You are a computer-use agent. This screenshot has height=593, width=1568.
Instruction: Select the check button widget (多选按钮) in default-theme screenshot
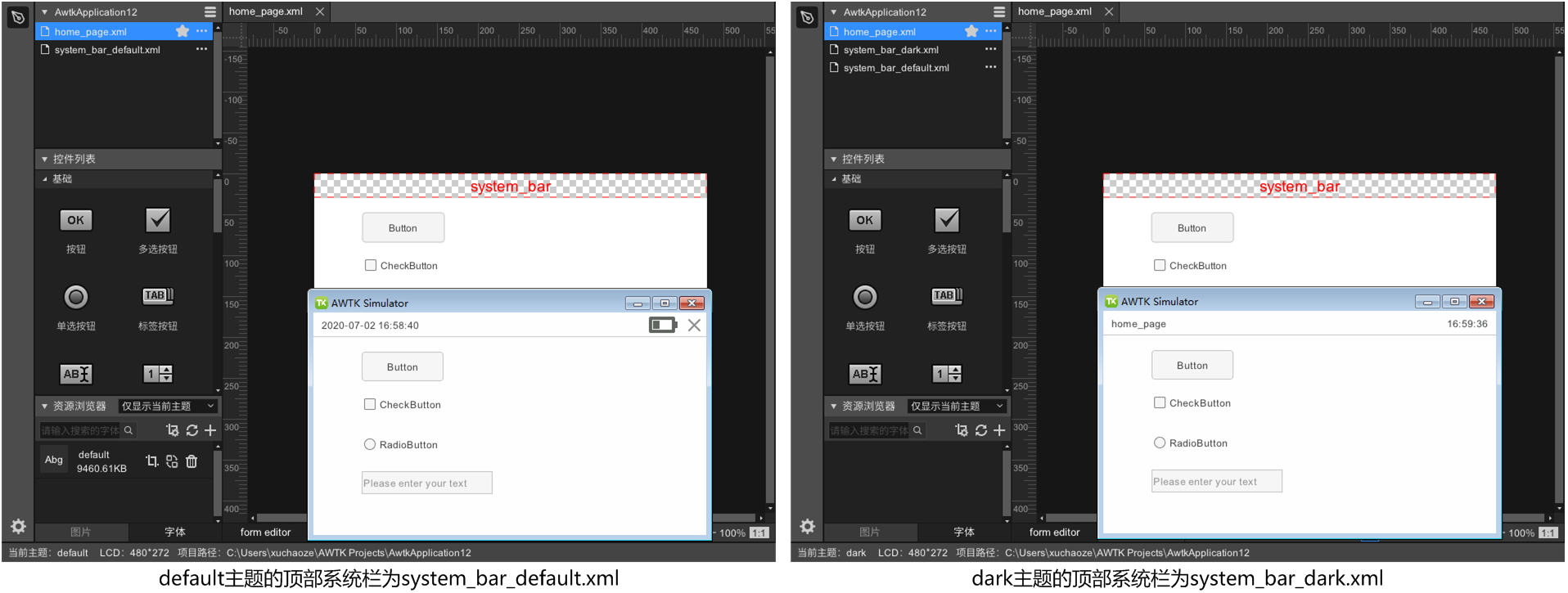[x=158, y=220]
